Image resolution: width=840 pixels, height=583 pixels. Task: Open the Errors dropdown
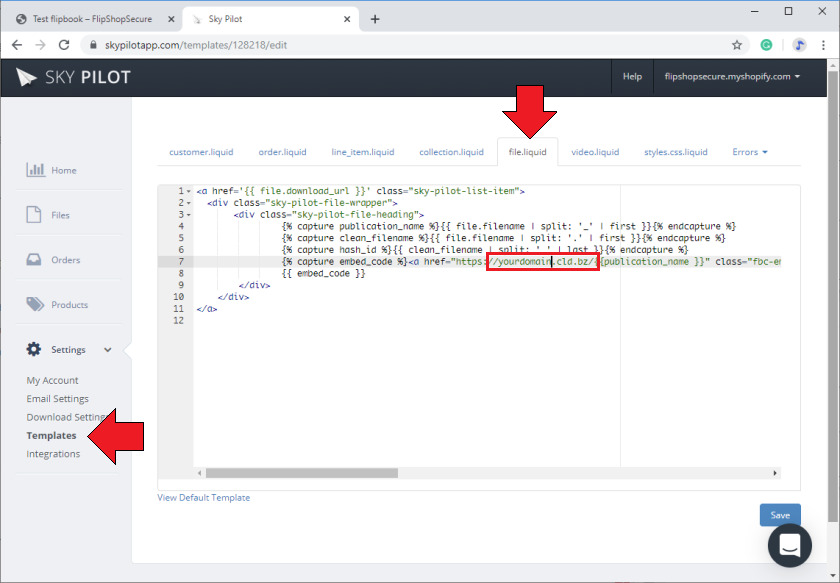(749, 152)
